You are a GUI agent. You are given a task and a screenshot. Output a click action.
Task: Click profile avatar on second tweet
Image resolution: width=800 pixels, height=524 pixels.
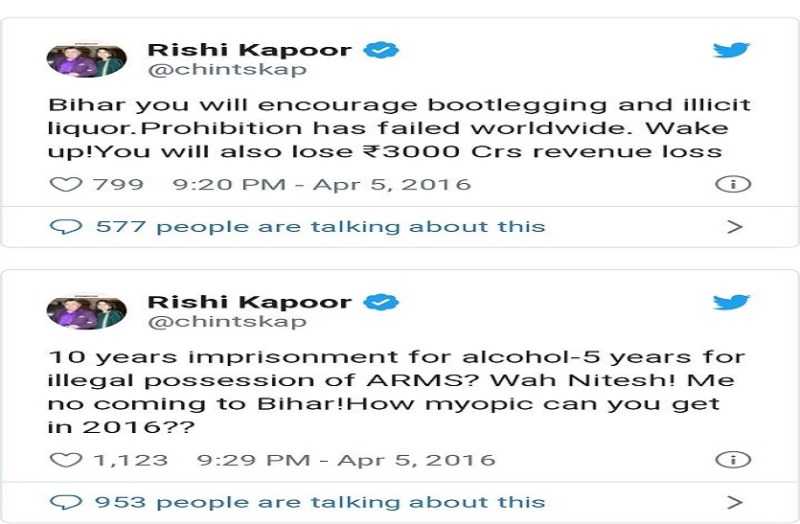tap(86, 312)
